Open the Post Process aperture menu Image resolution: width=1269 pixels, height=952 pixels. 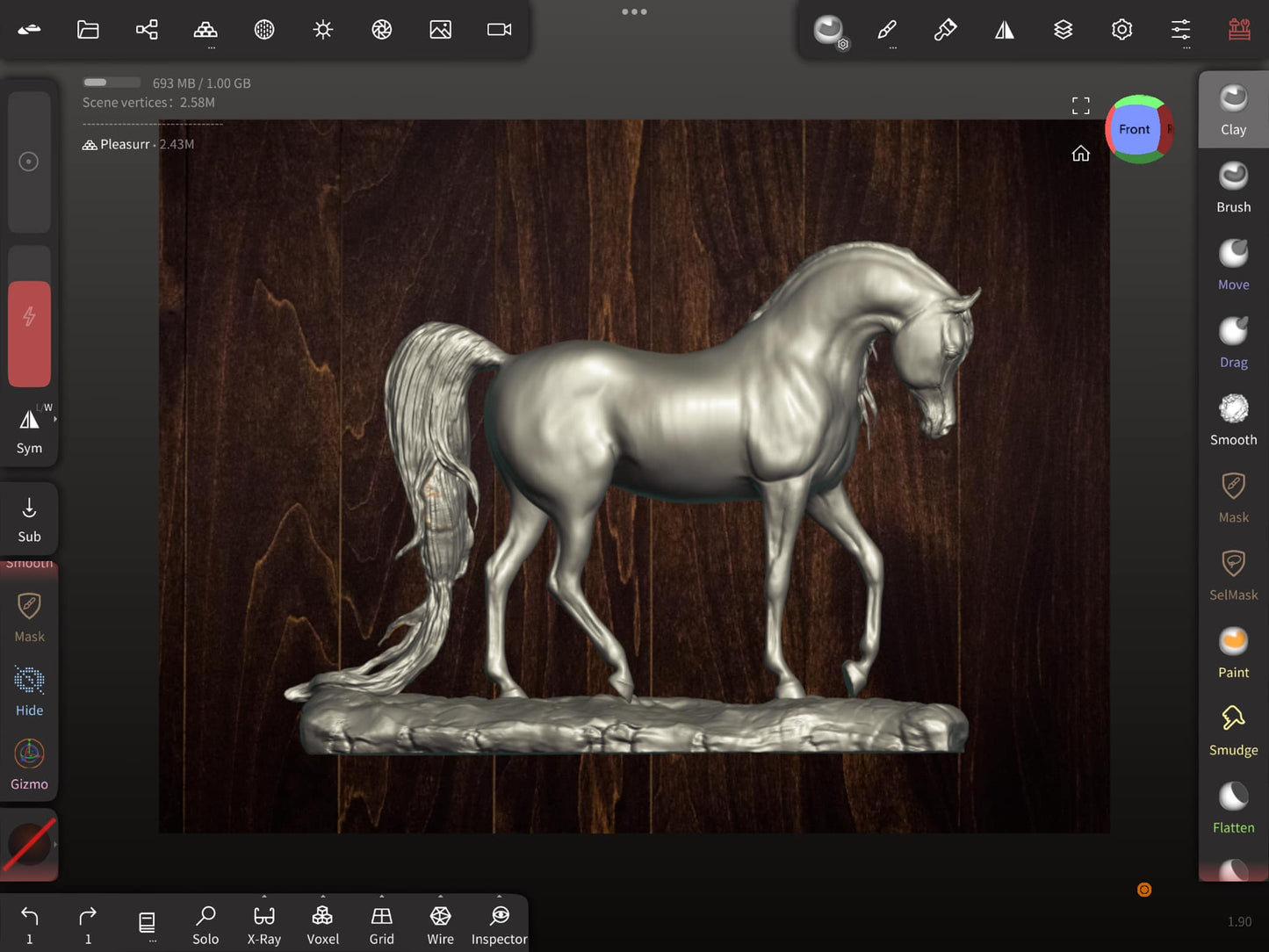coord(382,30)
